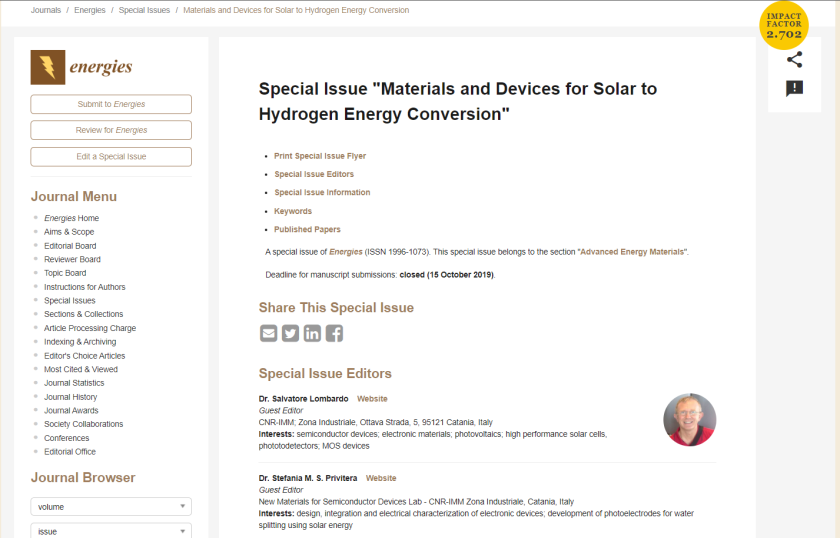Click Submit to Energies button

click(x=111, y=104)
